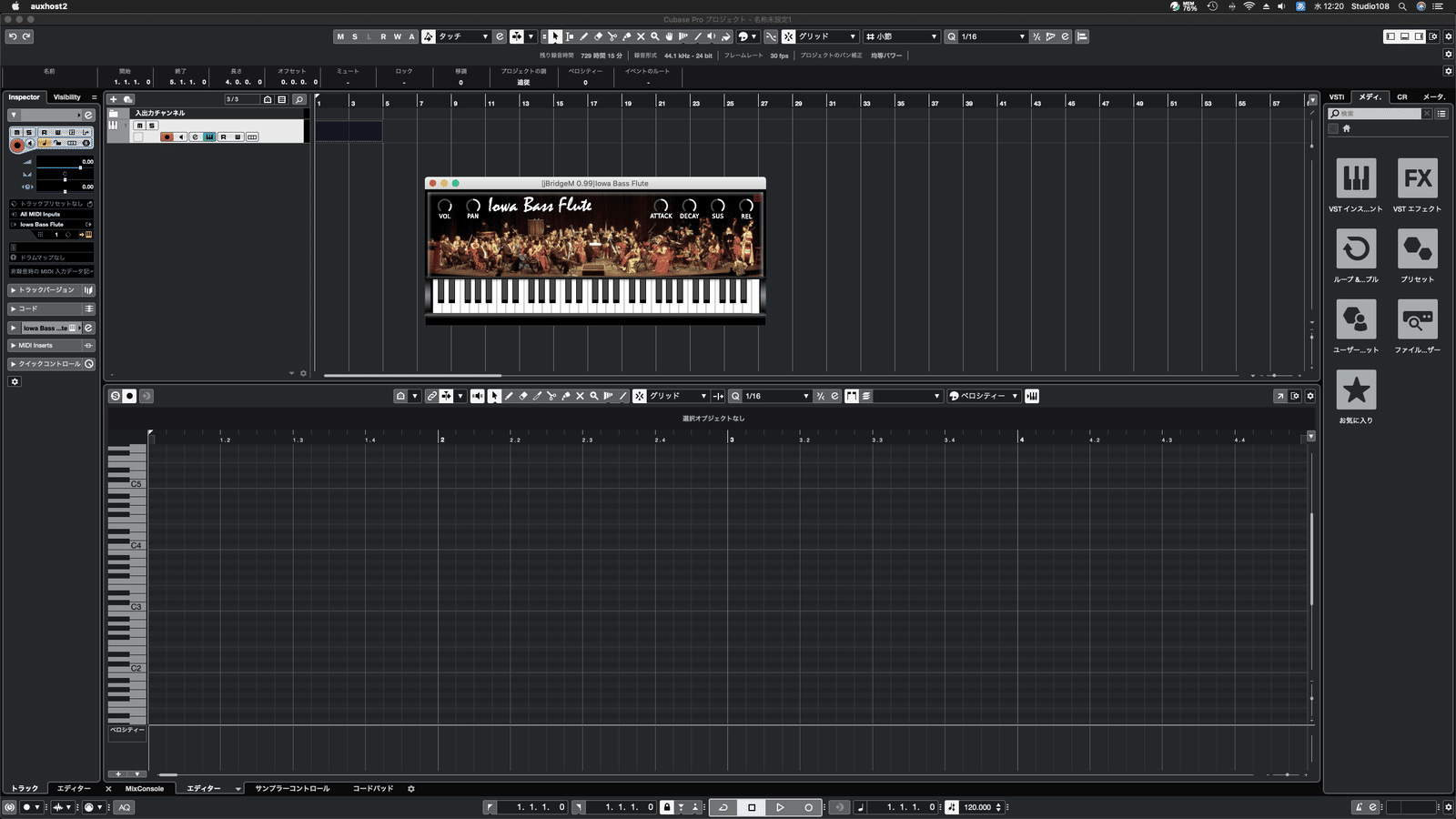Switch to Visibility tab
This screenshot has height=819, width=1456.
click(66, 97)
